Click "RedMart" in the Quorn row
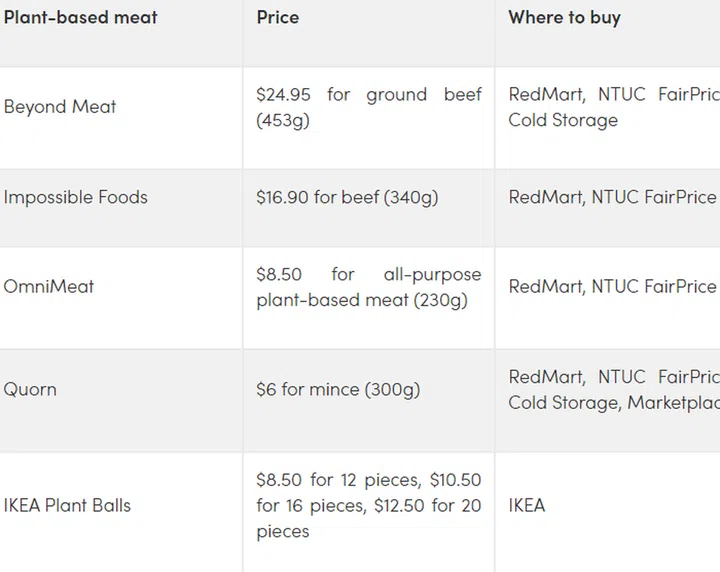 tap(546, 377)
